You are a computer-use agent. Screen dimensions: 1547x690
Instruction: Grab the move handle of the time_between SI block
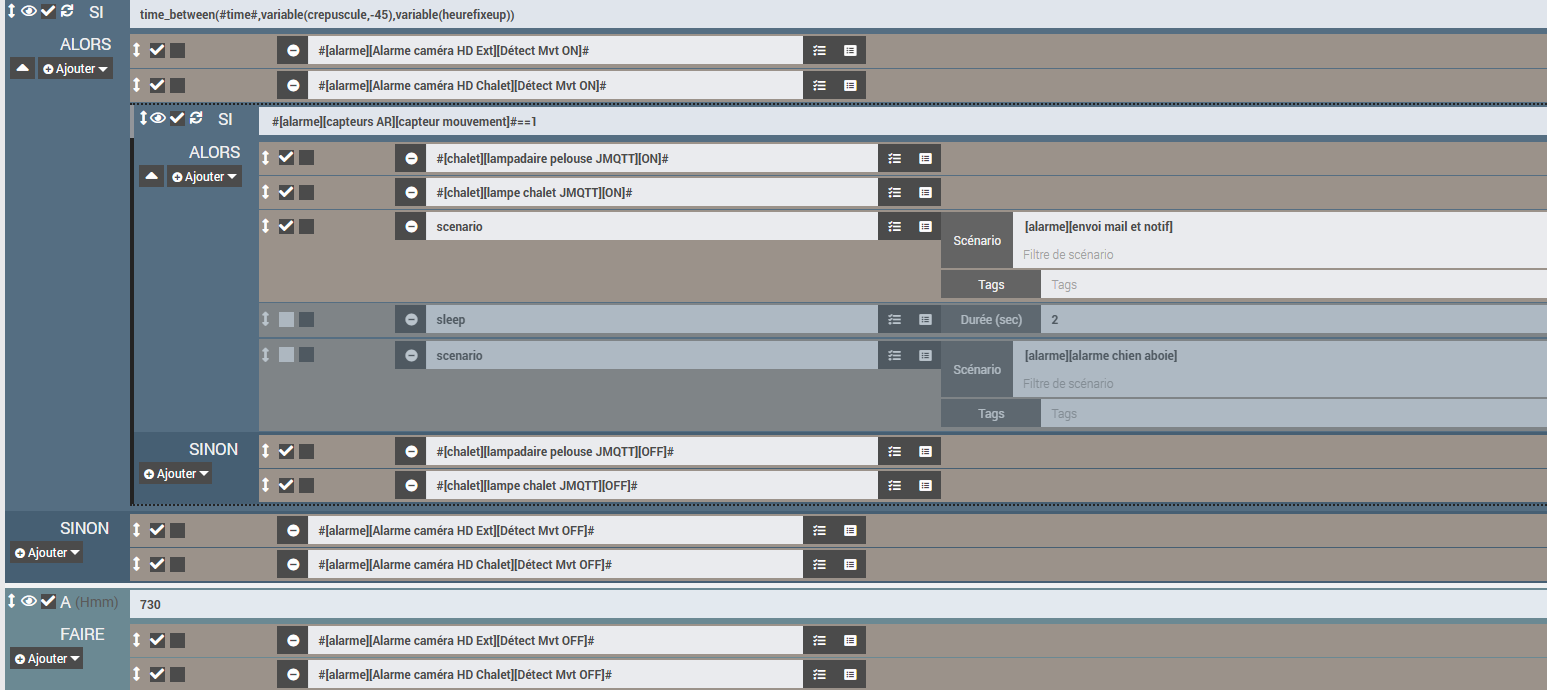coord(12,11)
